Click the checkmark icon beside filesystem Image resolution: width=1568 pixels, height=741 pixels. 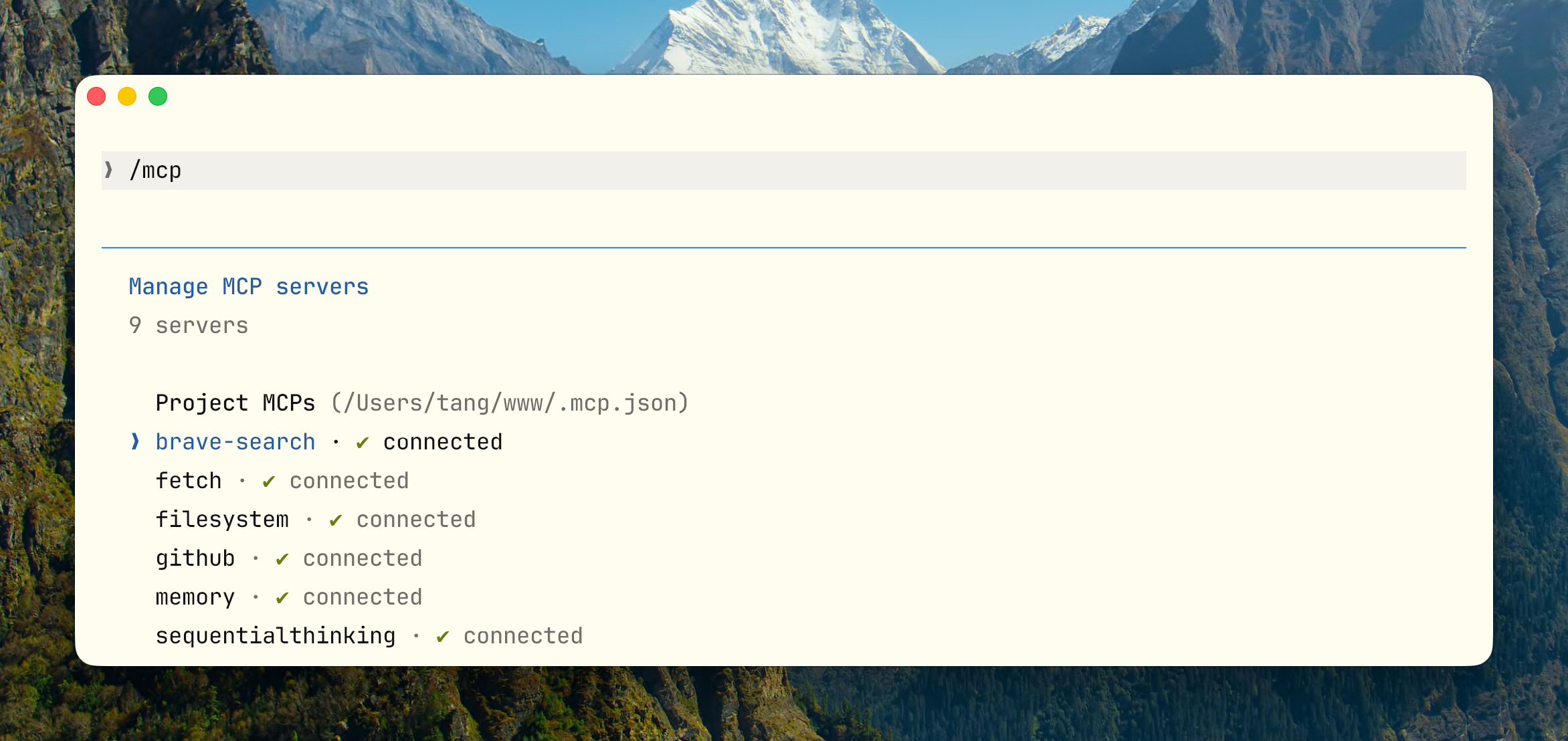pyautogui.click(x=336, y=520)
